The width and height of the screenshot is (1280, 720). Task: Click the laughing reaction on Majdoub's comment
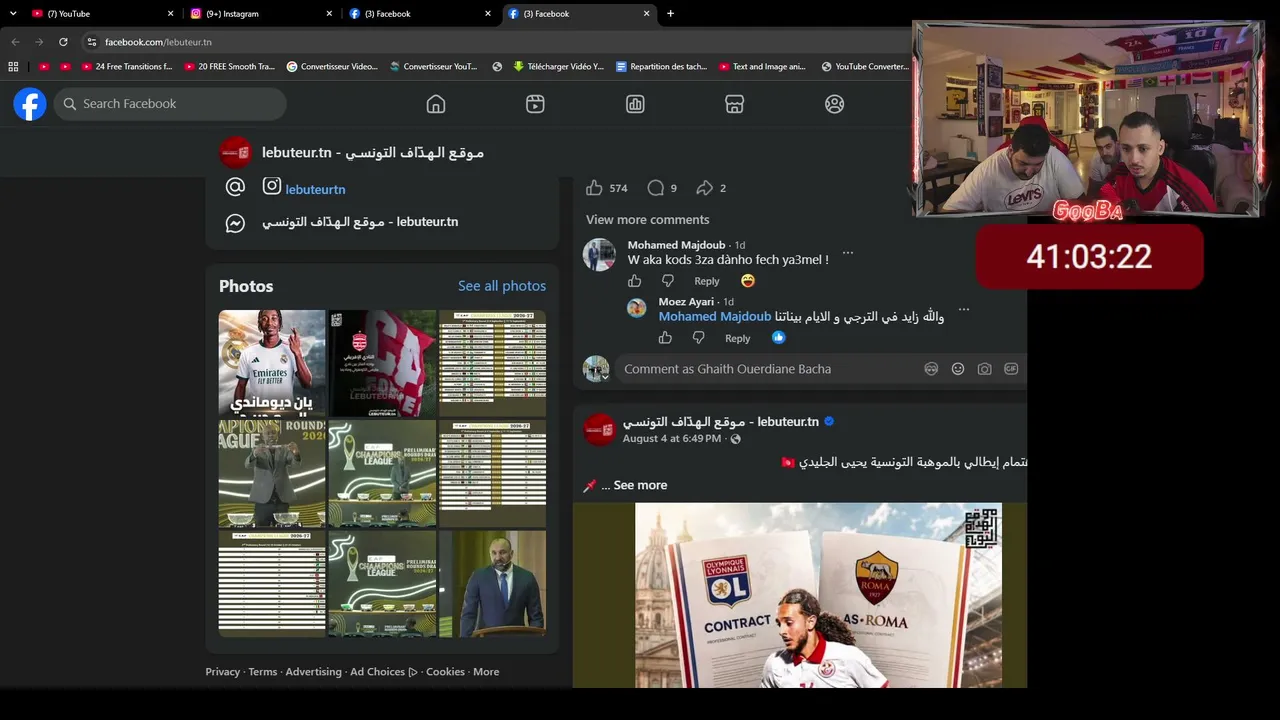pyautogui.click(x=748, y=281)
